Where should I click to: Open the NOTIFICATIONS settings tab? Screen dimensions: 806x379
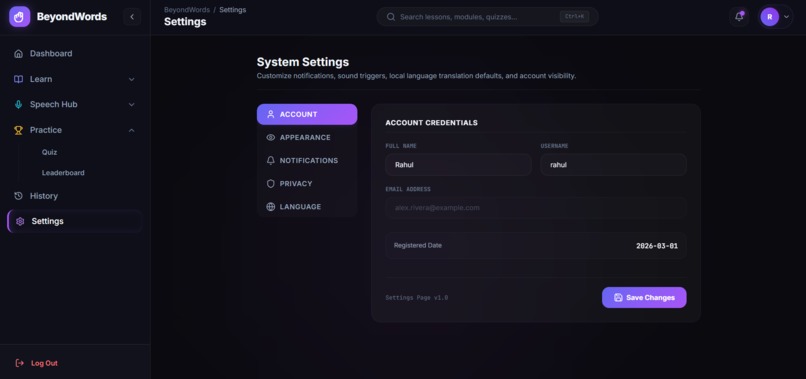[307, 160]
